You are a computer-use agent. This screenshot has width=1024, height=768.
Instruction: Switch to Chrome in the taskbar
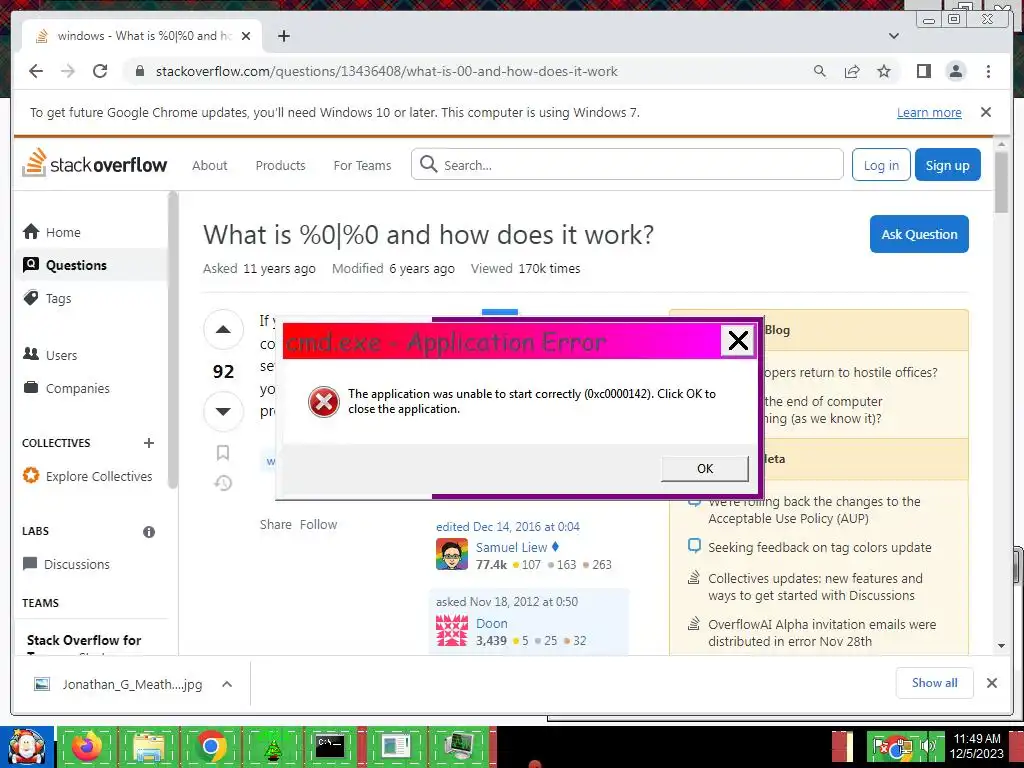(210, 746)
